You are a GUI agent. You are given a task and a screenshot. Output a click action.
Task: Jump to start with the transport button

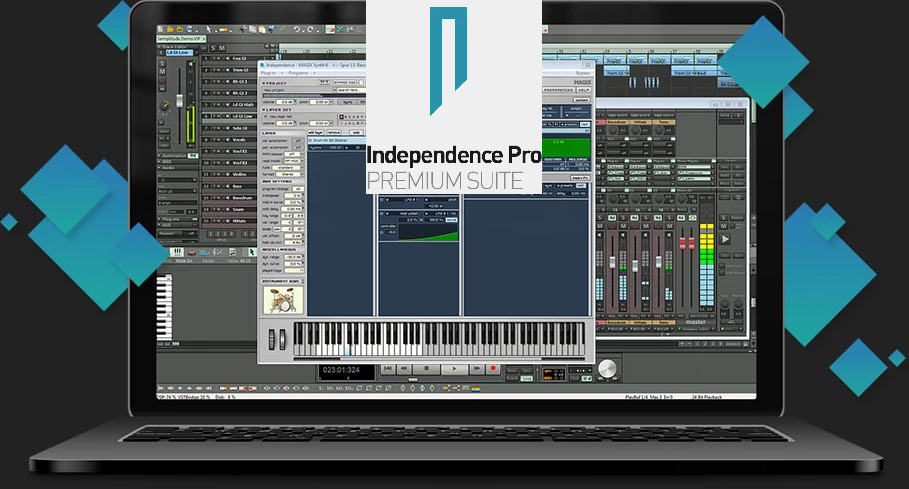[388, 368]
